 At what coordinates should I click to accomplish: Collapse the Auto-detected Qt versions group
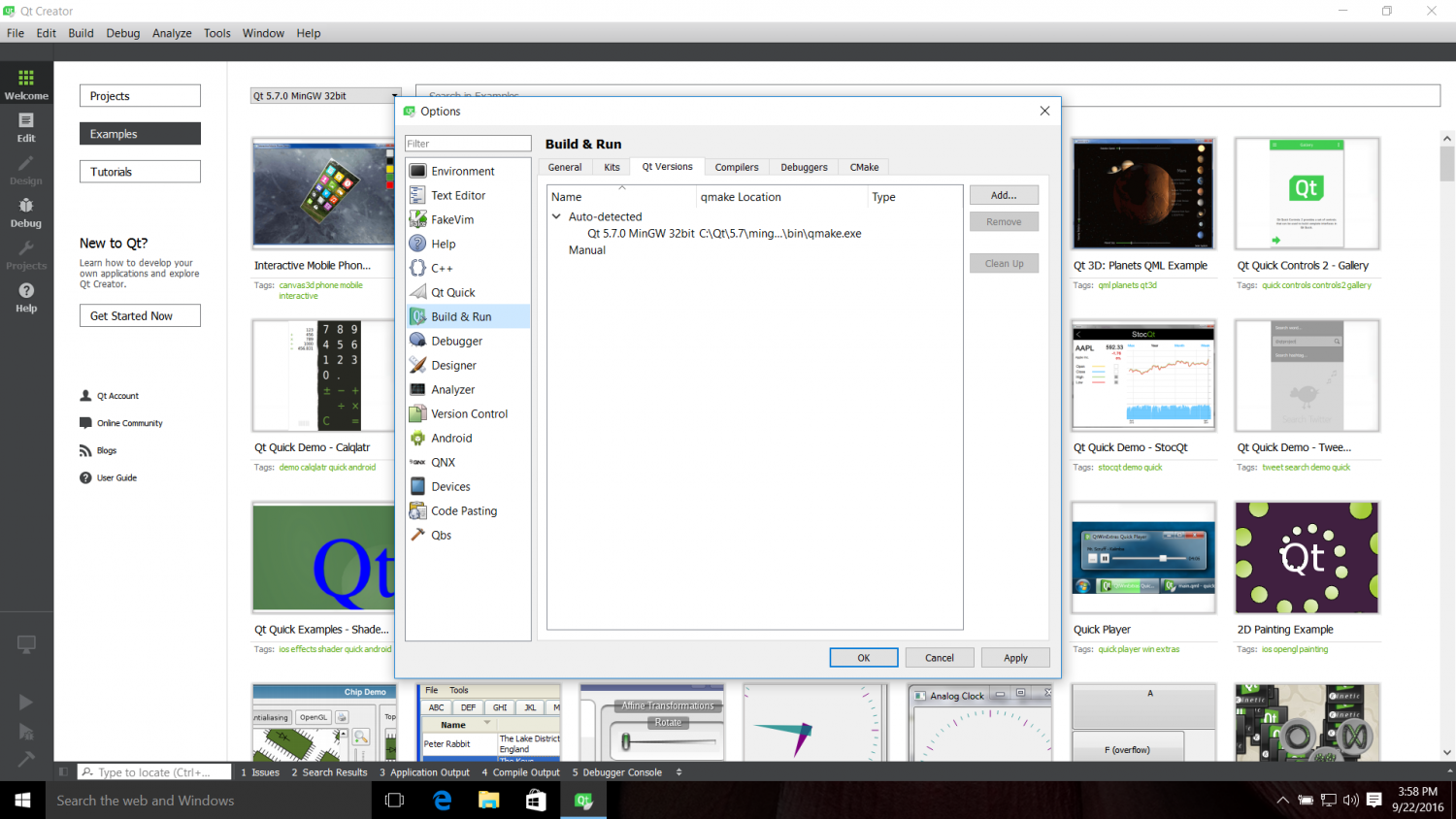(x=556, y=216)
